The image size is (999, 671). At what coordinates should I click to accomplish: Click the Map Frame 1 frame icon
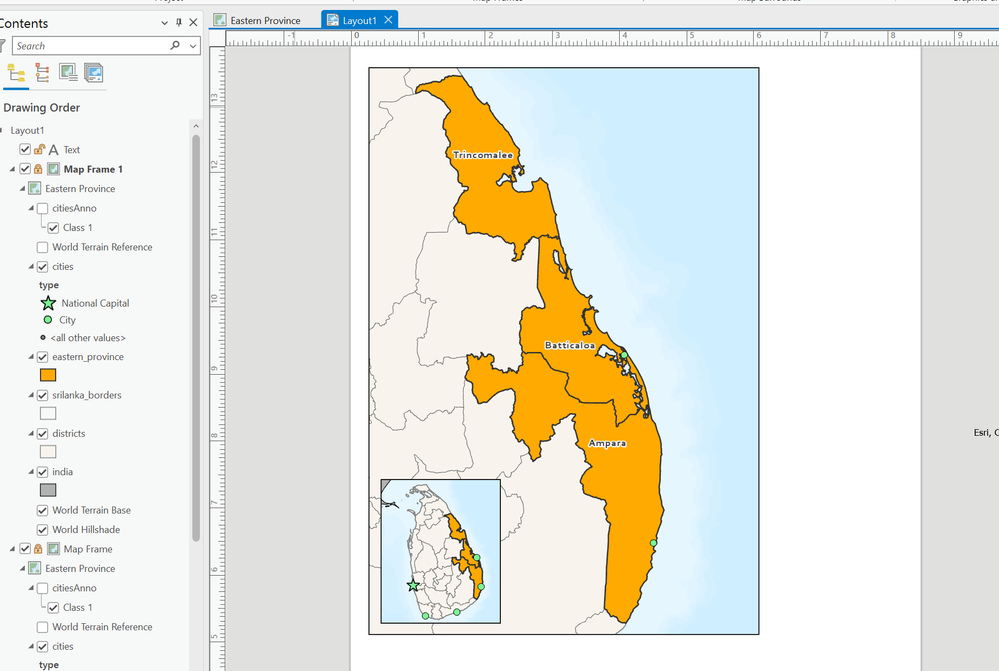tap(54, 169)
